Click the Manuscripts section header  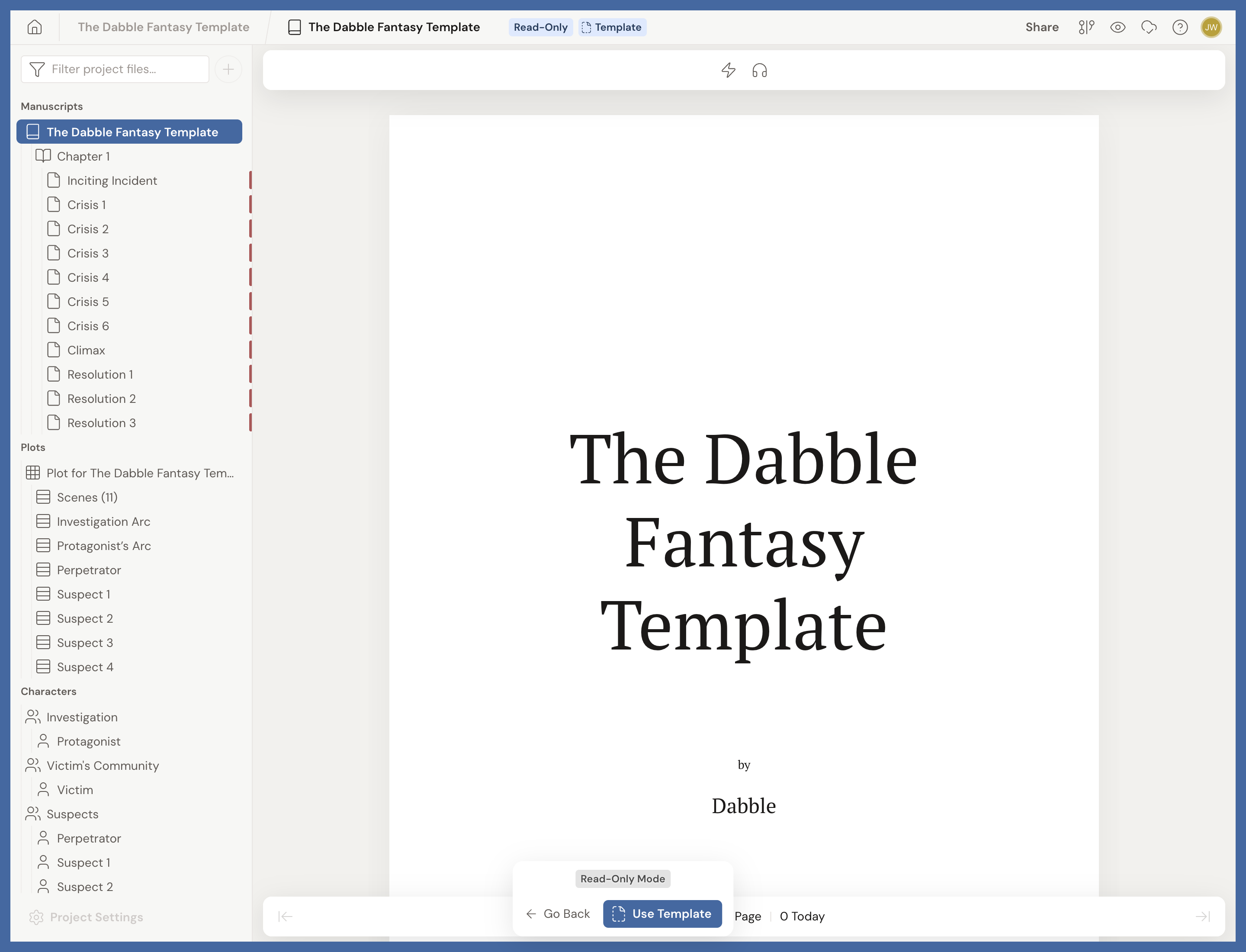click(51, 106)
